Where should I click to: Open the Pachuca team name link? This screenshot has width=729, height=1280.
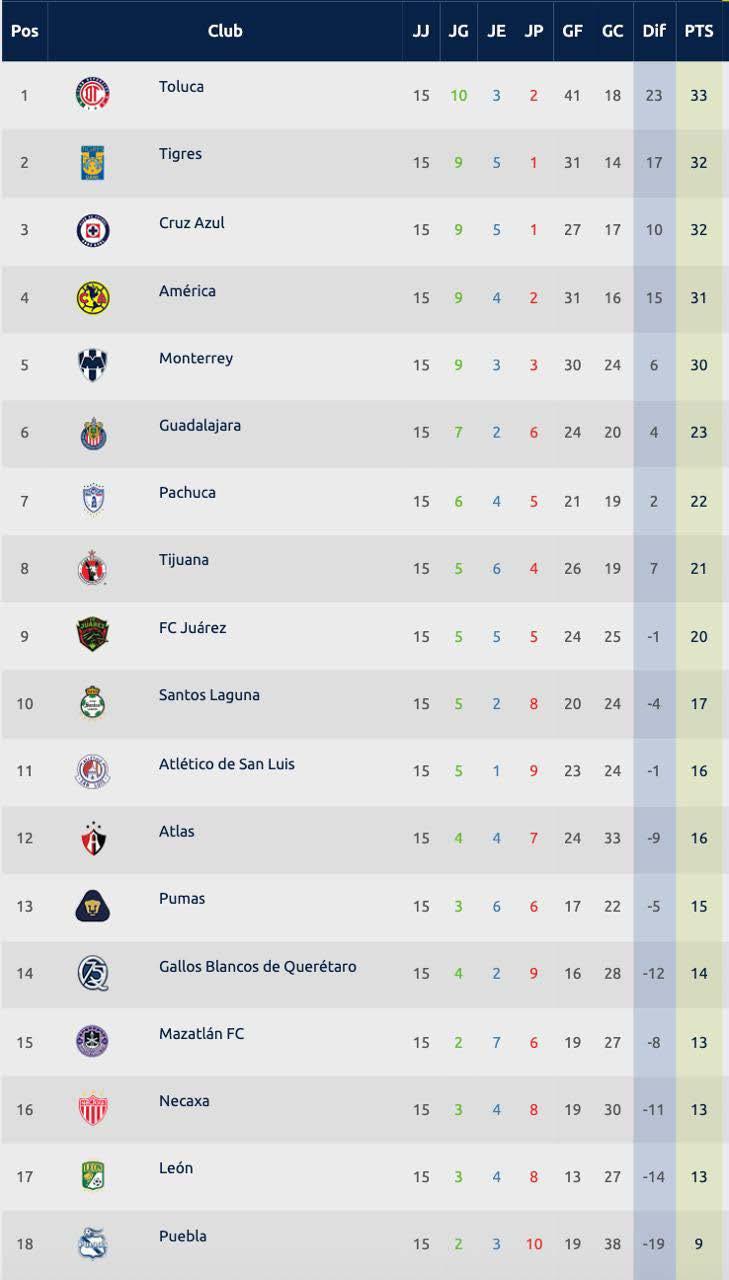tap(187, 492)
